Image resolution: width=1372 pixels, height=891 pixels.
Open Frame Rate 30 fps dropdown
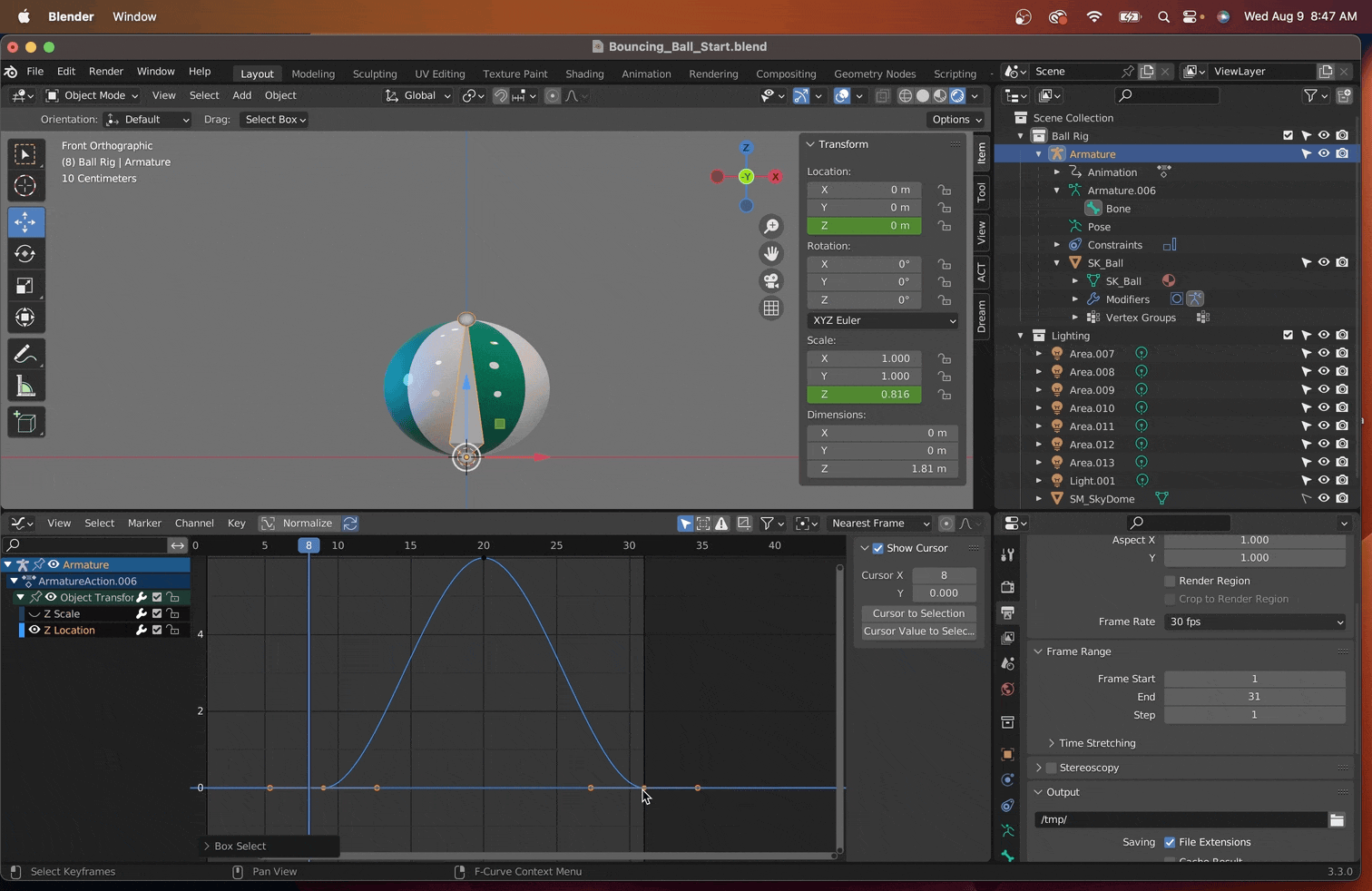(x=1255, y=622)
